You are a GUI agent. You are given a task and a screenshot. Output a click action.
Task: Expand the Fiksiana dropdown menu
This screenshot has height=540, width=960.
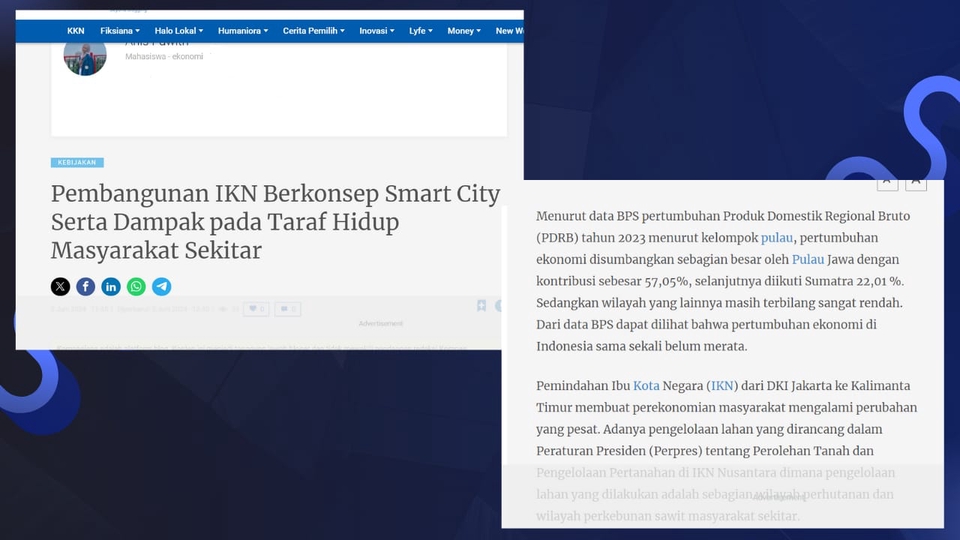click(120, 31)
